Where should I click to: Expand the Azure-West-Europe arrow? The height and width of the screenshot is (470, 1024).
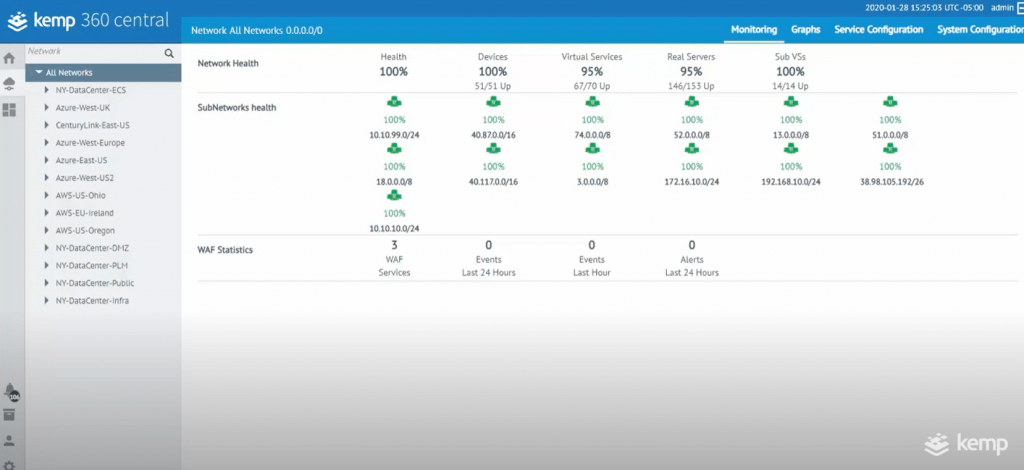46,143
